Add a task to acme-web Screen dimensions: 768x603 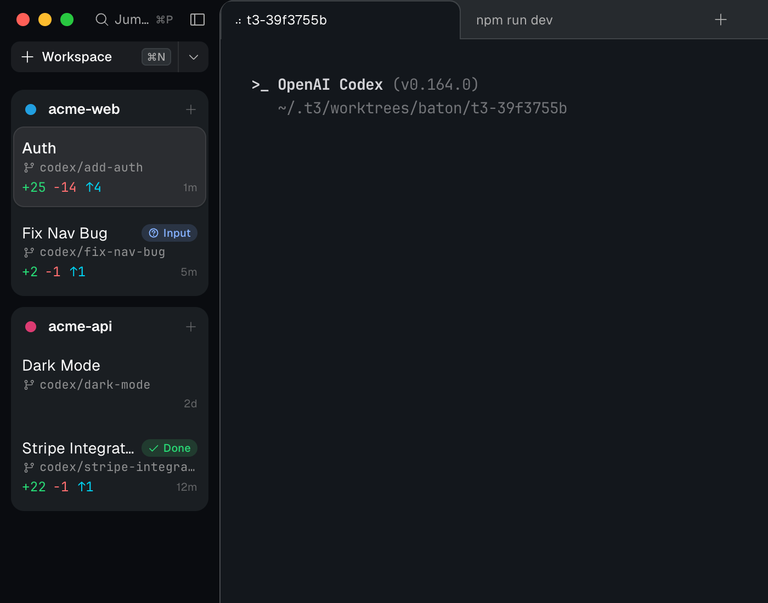(191, 110)
